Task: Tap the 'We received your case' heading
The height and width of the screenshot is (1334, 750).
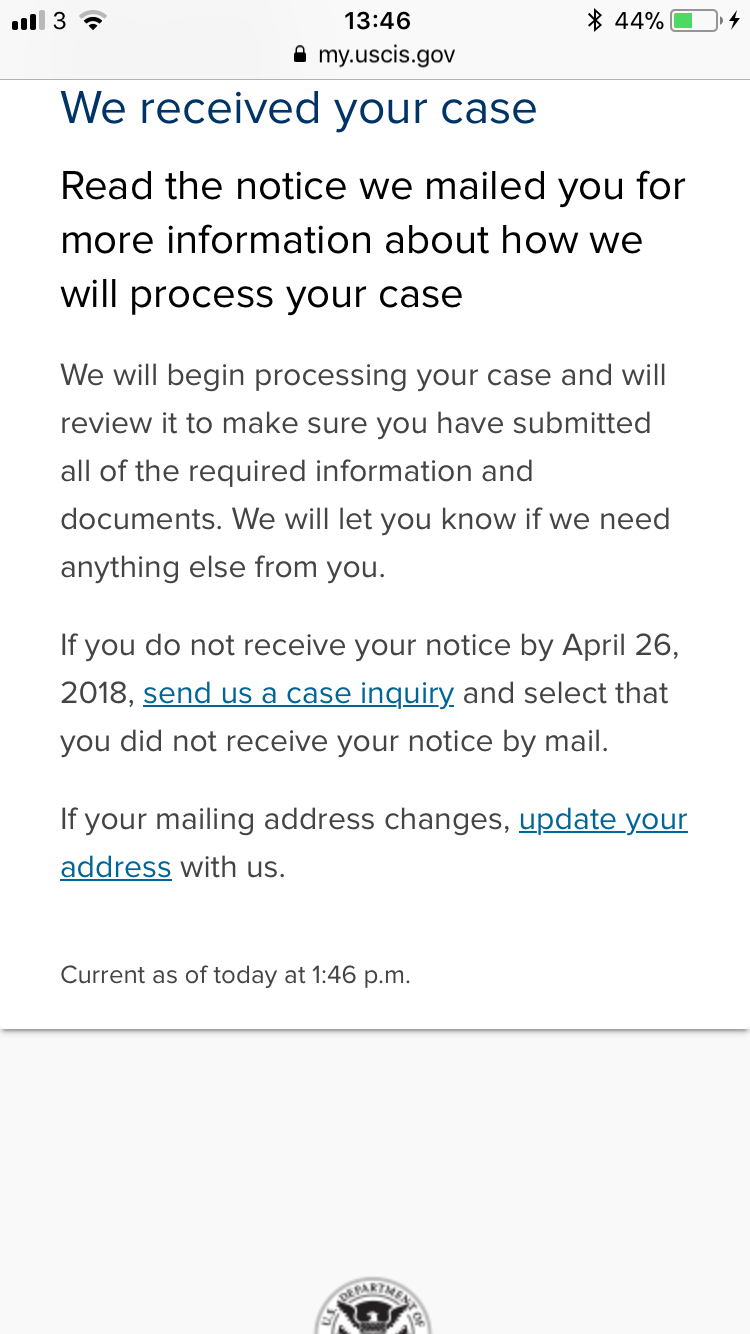Action: 299,108
